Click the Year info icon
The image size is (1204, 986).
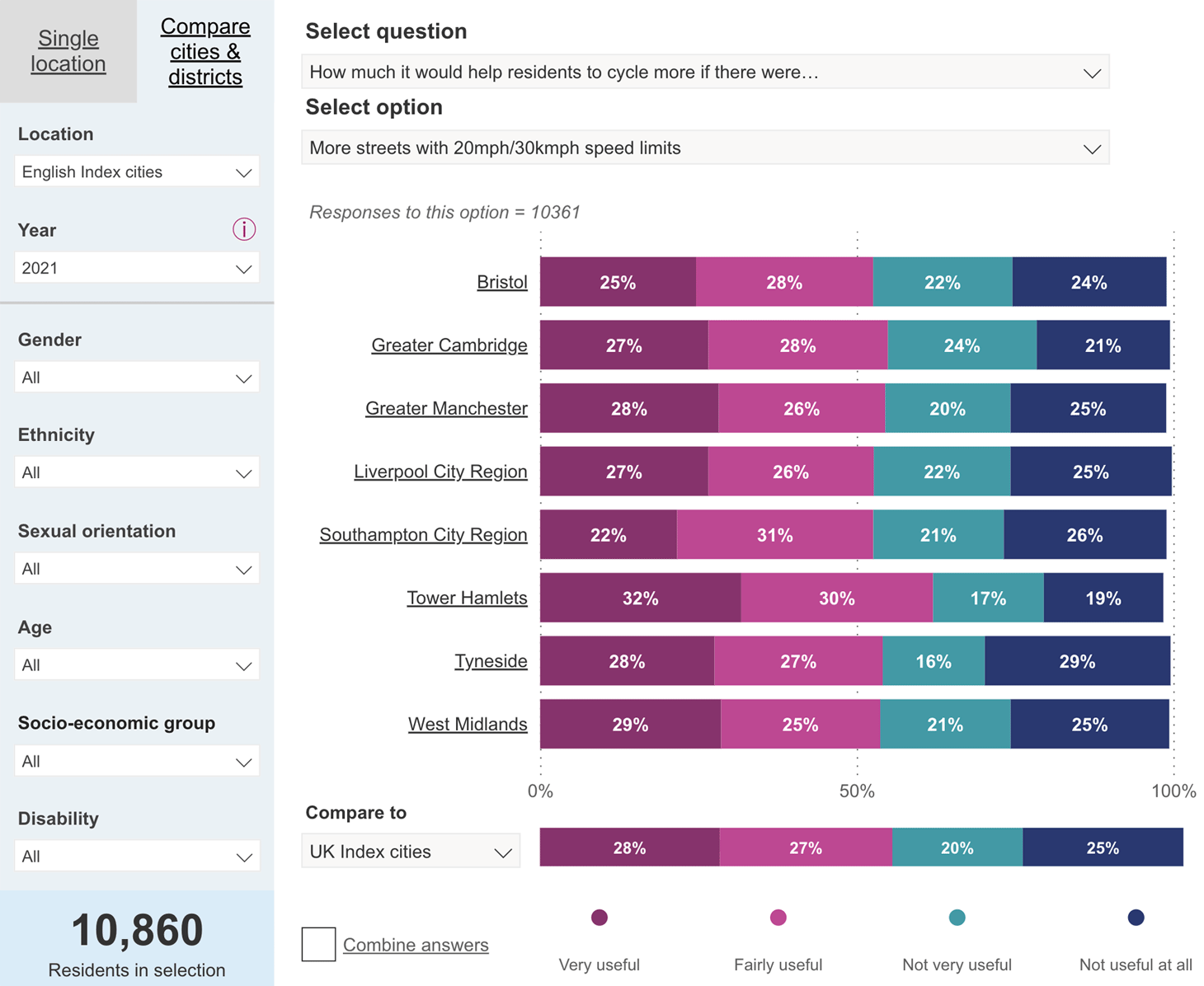click(x=243, y=229)
